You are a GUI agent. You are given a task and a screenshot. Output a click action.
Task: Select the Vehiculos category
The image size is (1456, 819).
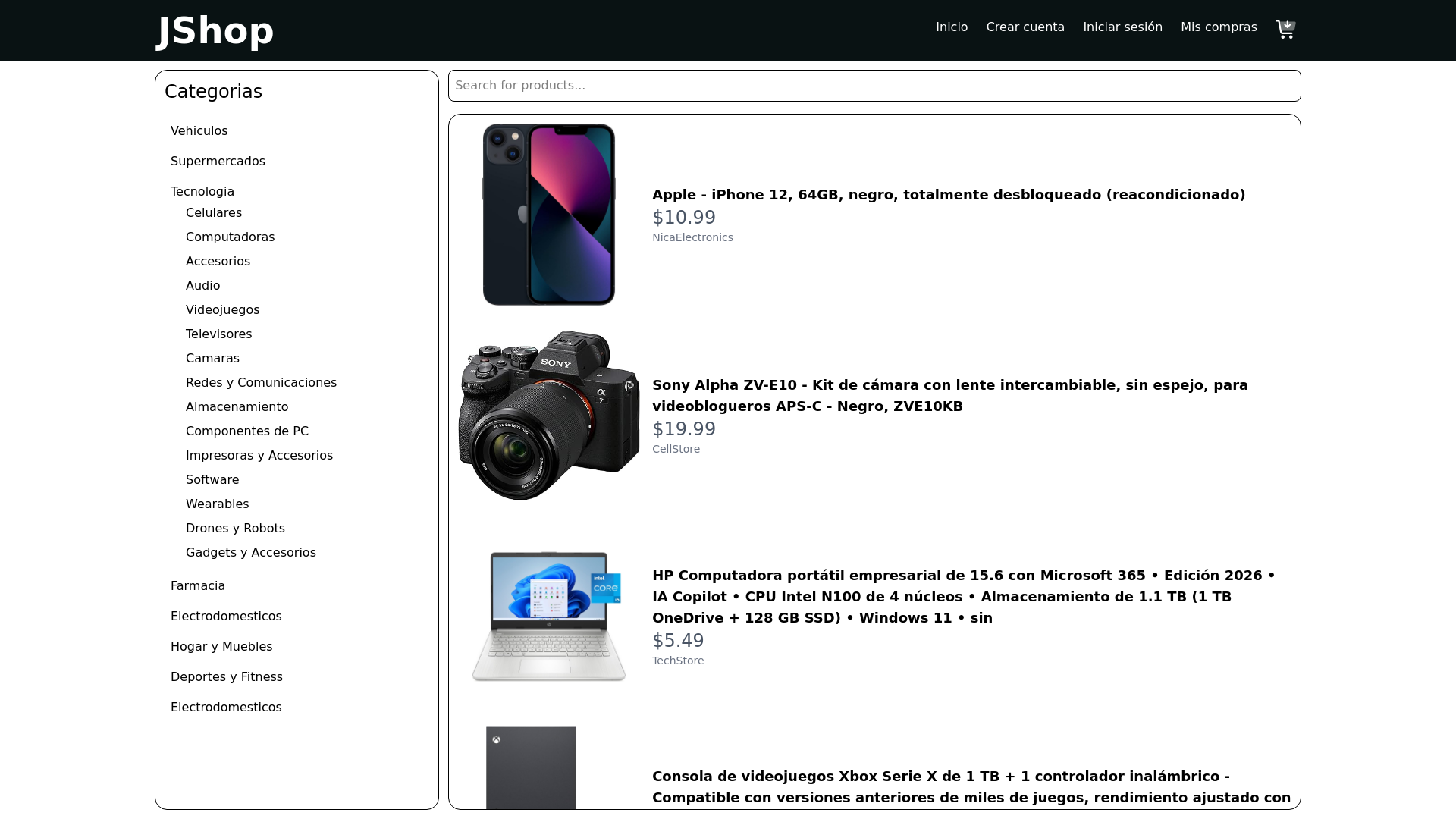coord(199,131)
